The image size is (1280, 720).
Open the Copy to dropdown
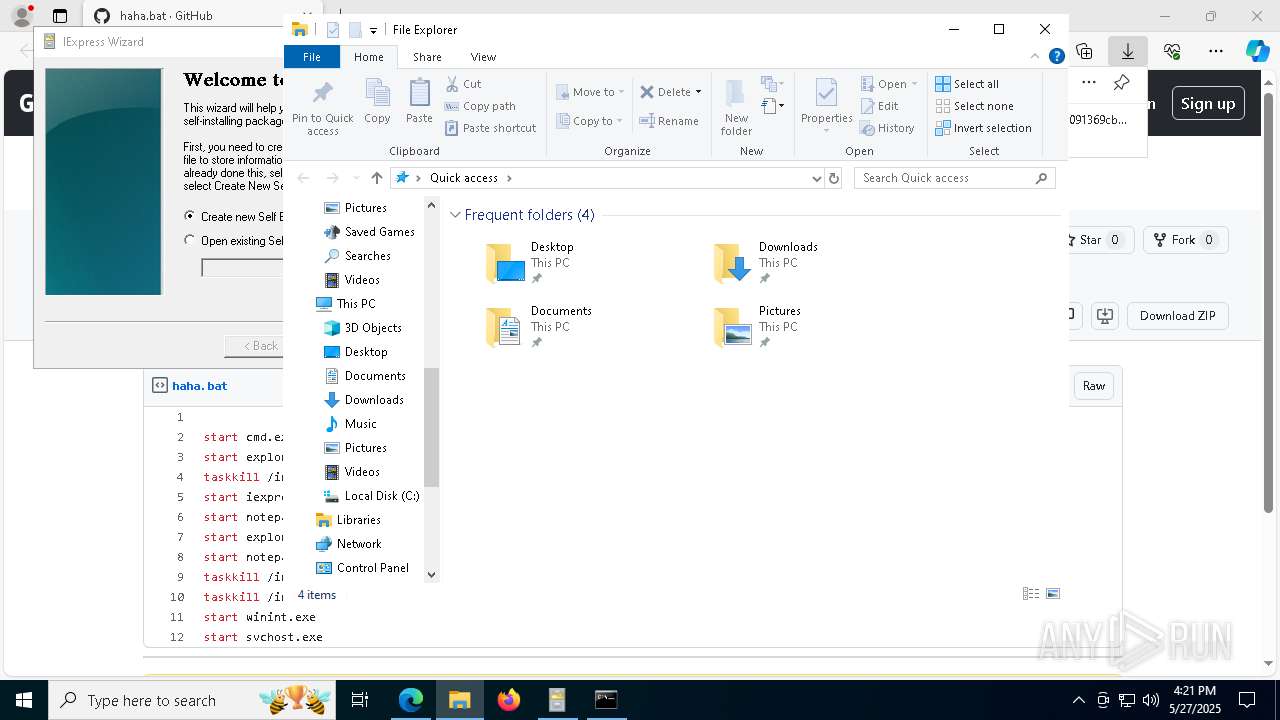point(589,121)
